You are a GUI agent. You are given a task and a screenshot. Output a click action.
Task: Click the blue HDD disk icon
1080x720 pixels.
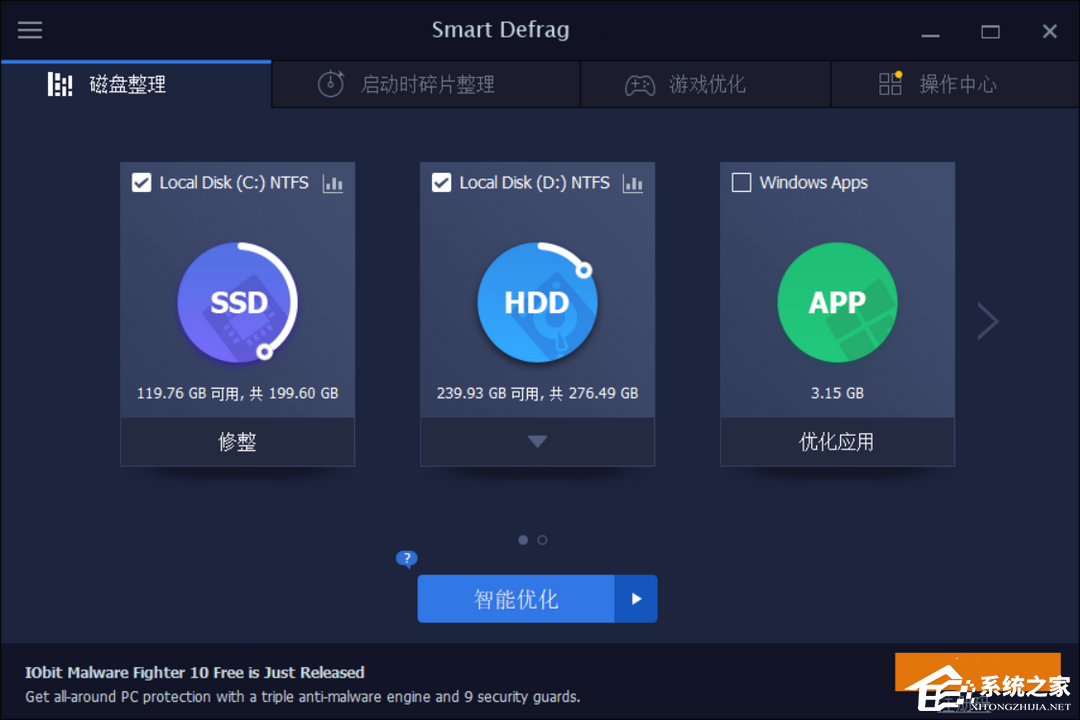537,302
